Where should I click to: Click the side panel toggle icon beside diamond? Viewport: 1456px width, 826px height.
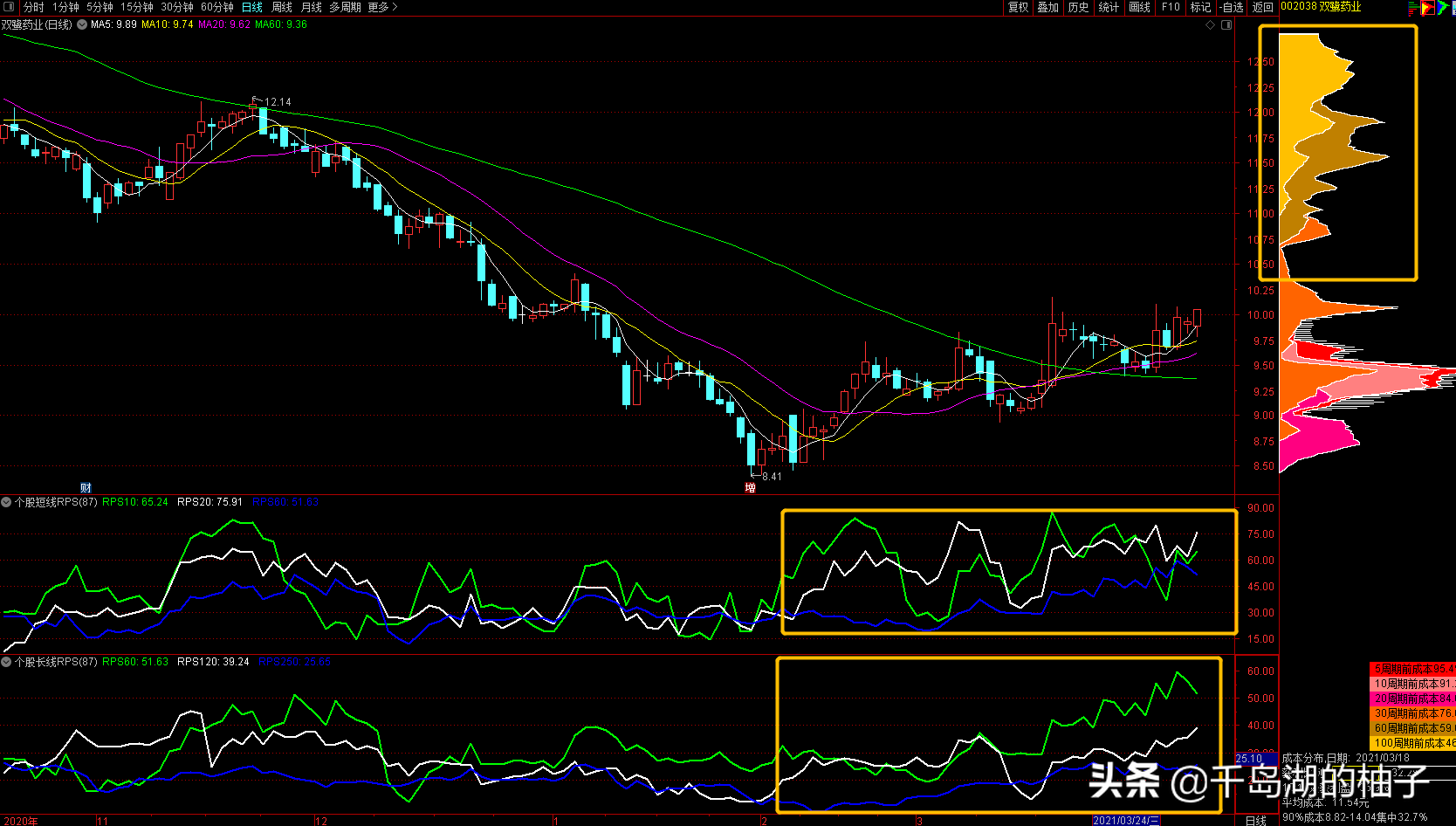1226,24
